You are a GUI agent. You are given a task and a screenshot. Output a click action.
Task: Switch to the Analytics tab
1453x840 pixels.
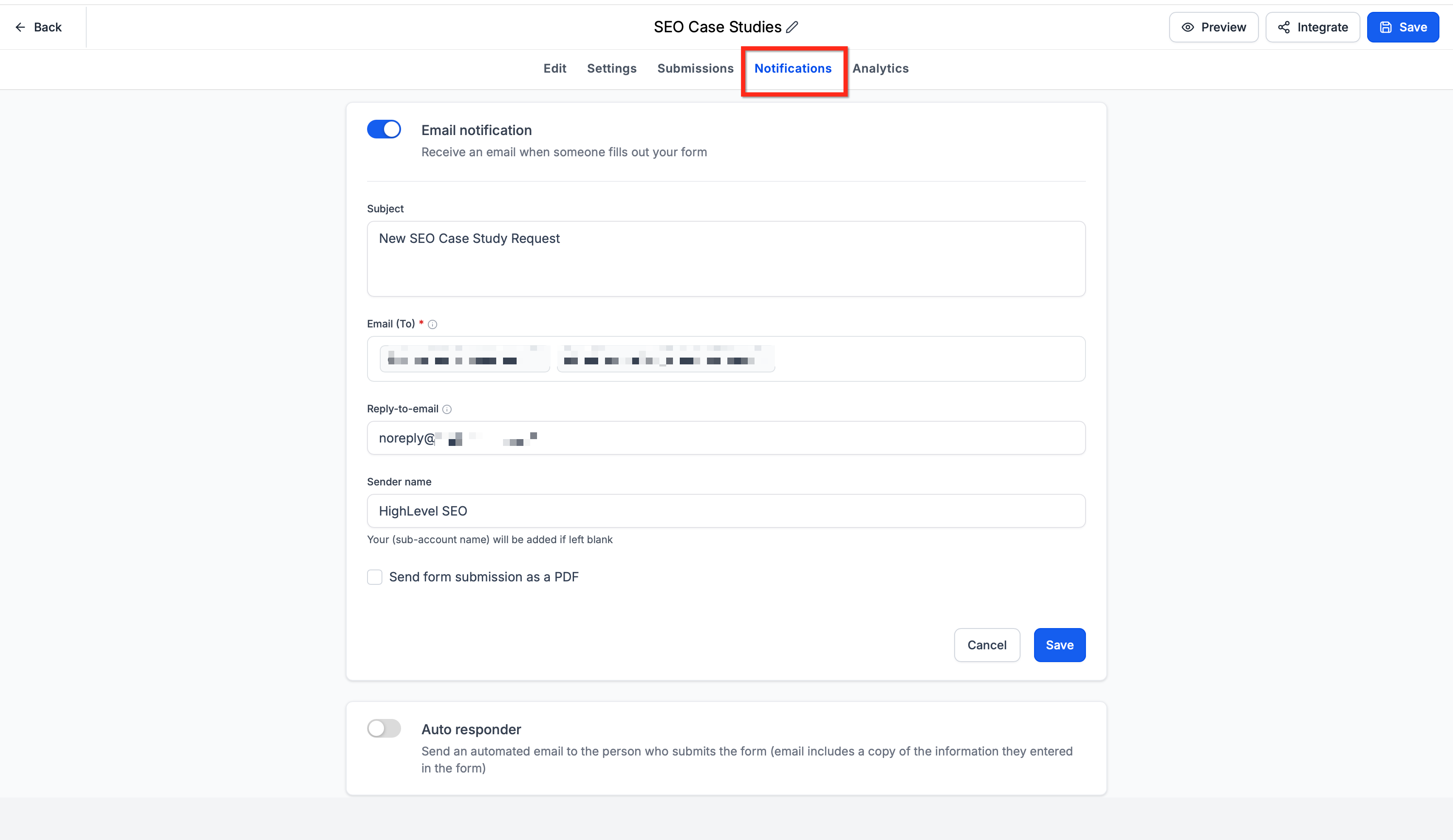coord(880,68)
